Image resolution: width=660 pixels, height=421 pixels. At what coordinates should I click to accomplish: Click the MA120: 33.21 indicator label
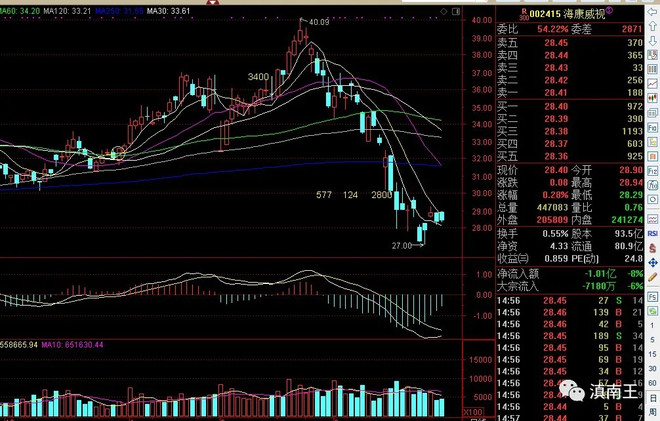tap(67, 11)
